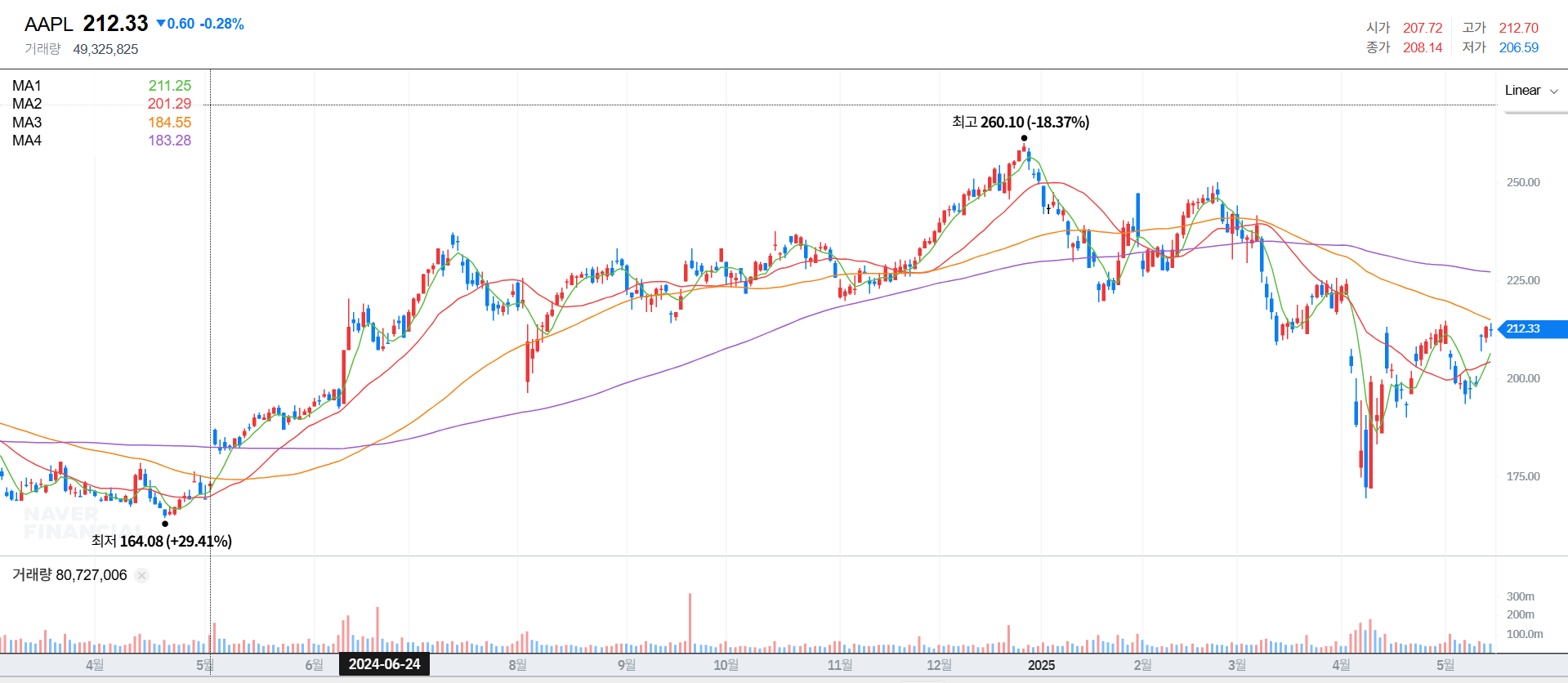The height and width of the screenshot is (683, 1568).
Task: Click the 300m volume axis label
Action: pyautogui.click(x=1521, y=596)
